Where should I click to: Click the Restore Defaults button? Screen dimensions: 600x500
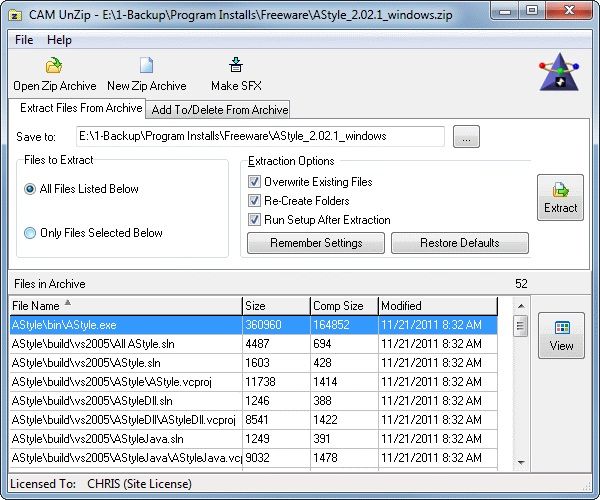pos(459,243)
